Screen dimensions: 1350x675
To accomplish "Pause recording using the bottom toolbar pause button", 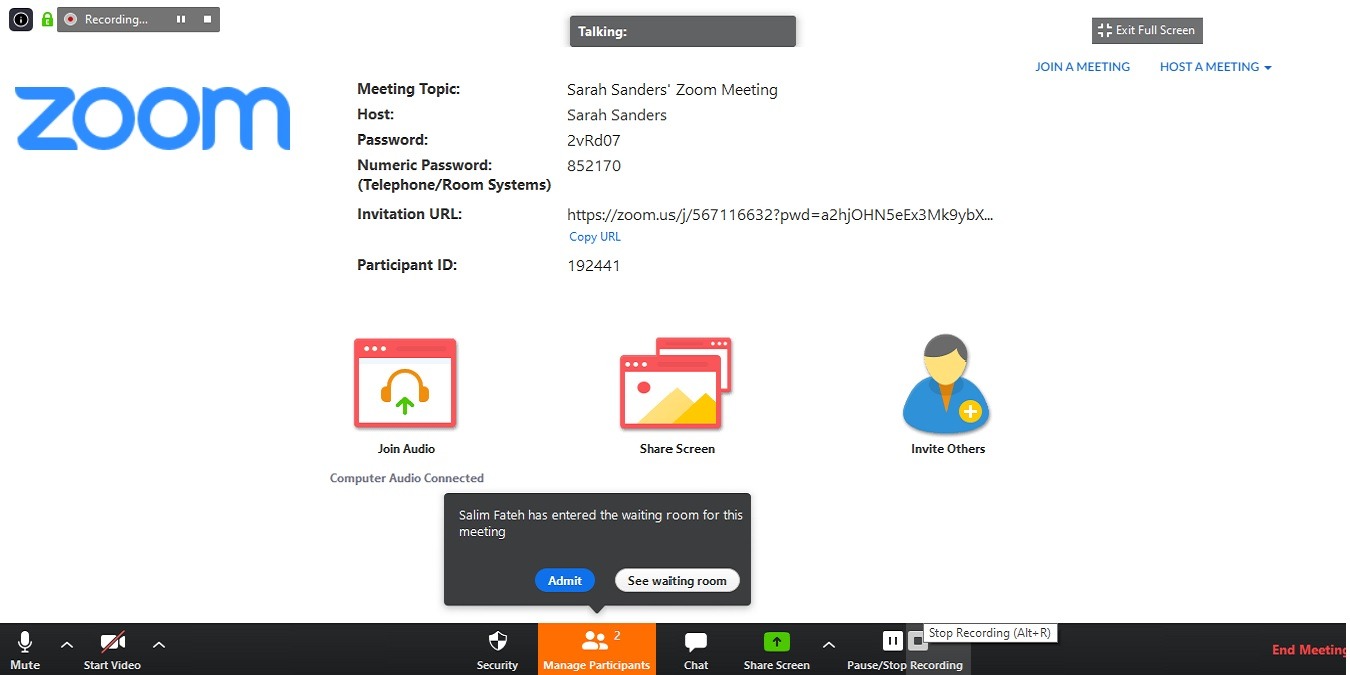I will (x=891, y=641).
